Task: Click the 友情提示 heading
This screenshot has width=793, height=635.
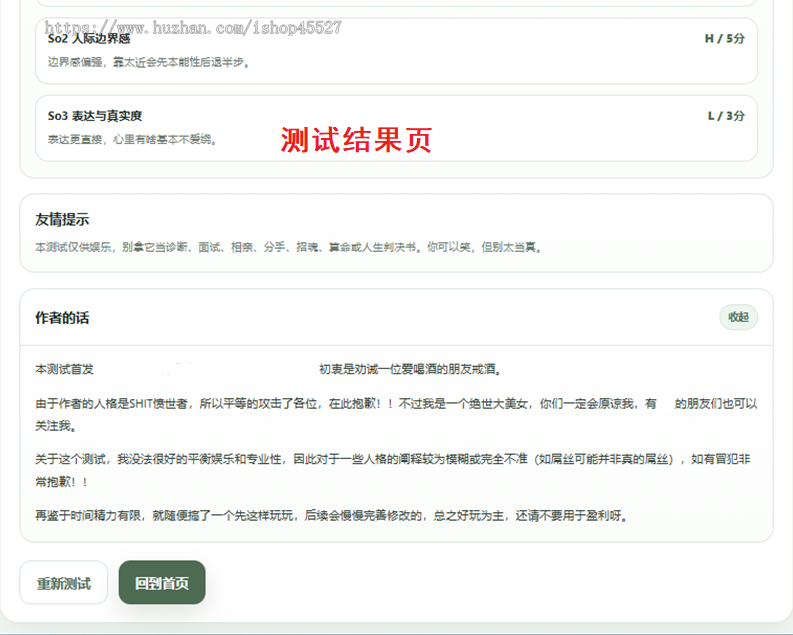Action: pyautogui.click(x=62, y=219)
